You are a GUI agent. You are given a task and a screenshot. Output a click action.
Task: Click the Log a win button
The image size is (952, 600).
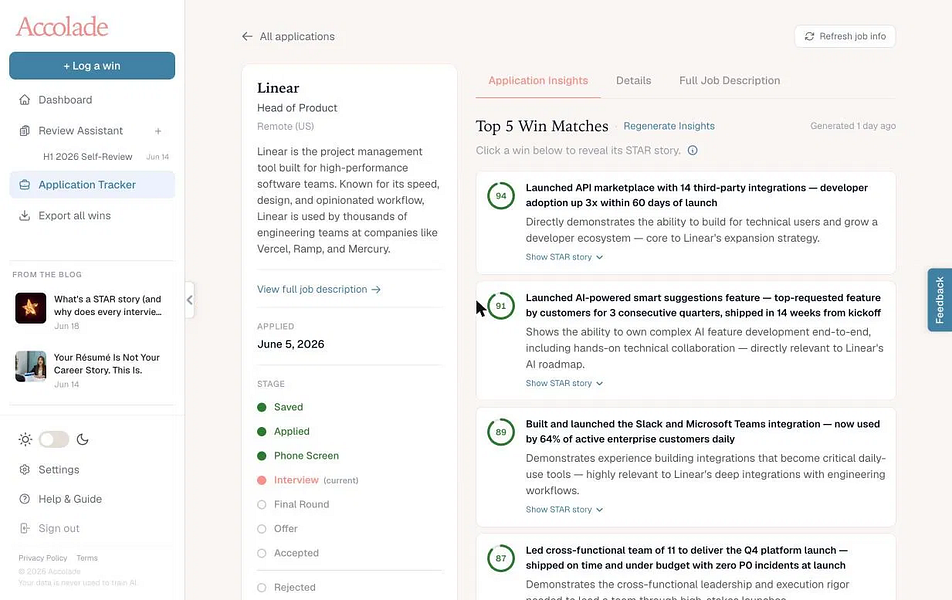tap(92, 66)
